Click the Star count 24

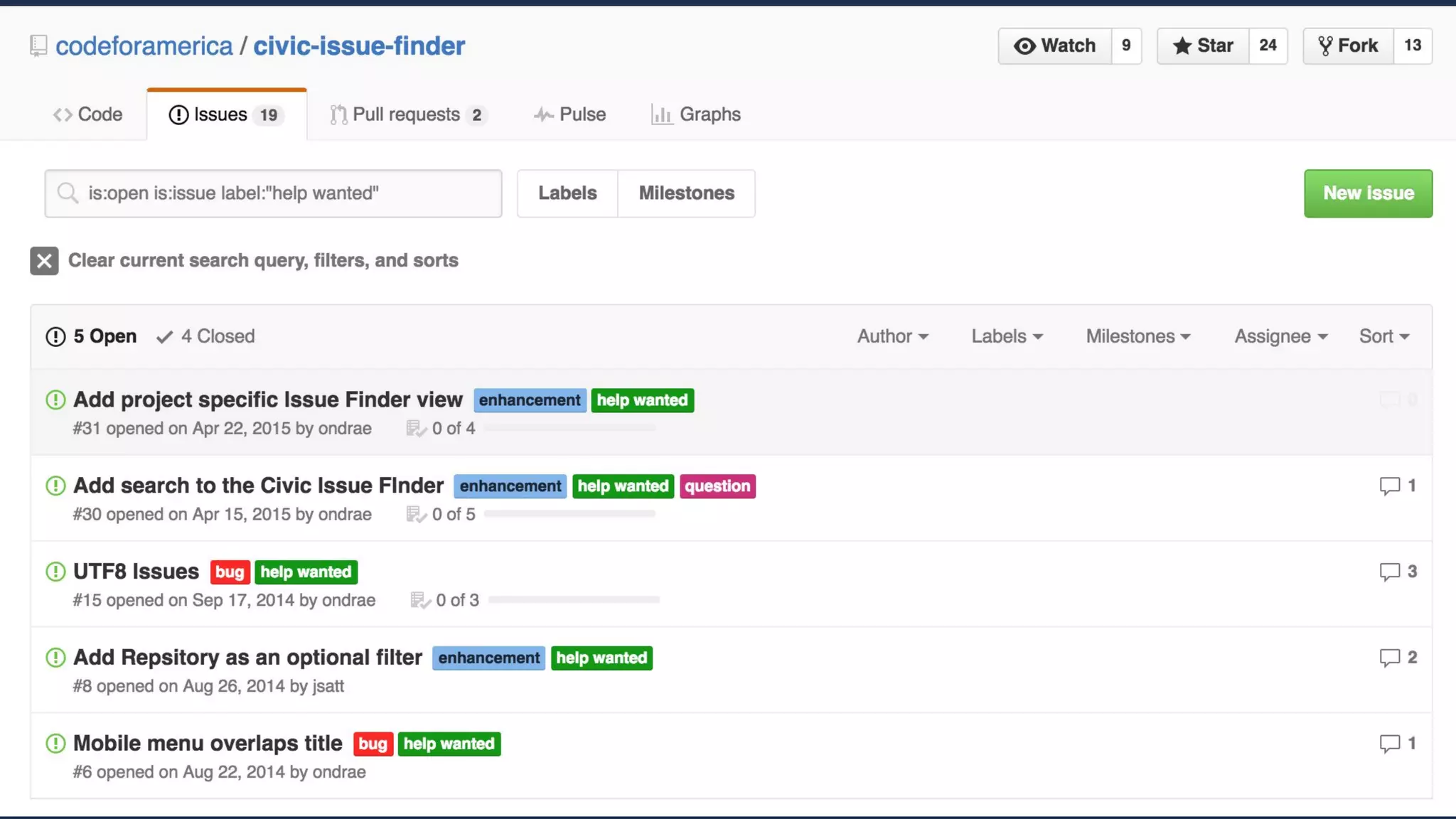coord(1268,46)
